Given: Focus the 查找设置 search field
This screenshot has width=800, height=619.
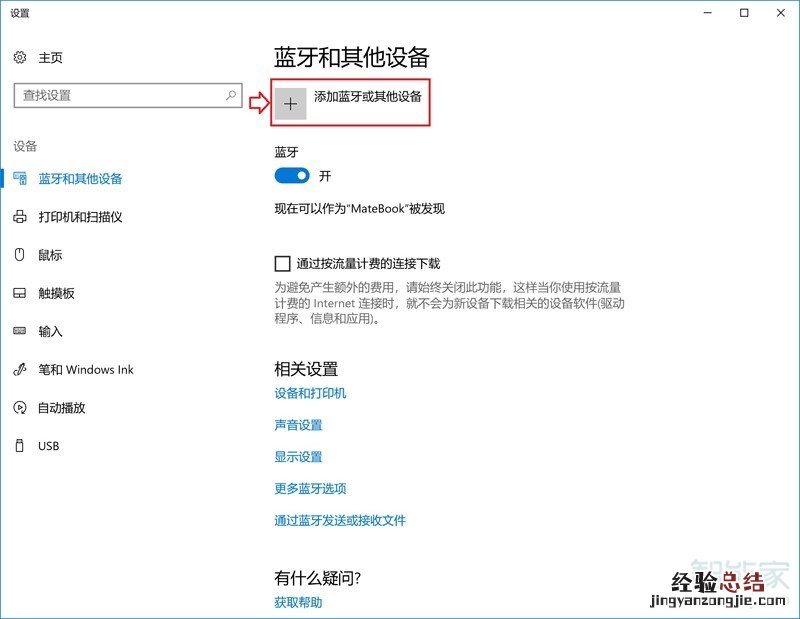Looking at the screenshot, I should (x=118, y=96).
